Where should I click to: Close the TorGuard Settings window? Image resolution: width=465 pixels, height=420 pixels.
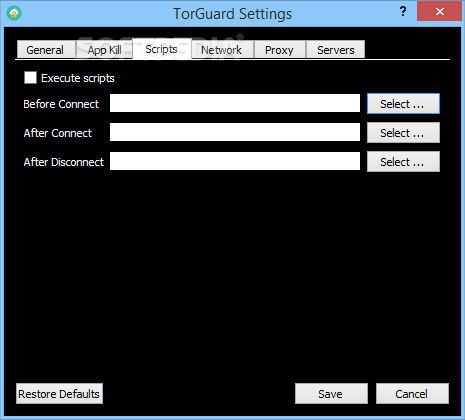tap(440, 12)
